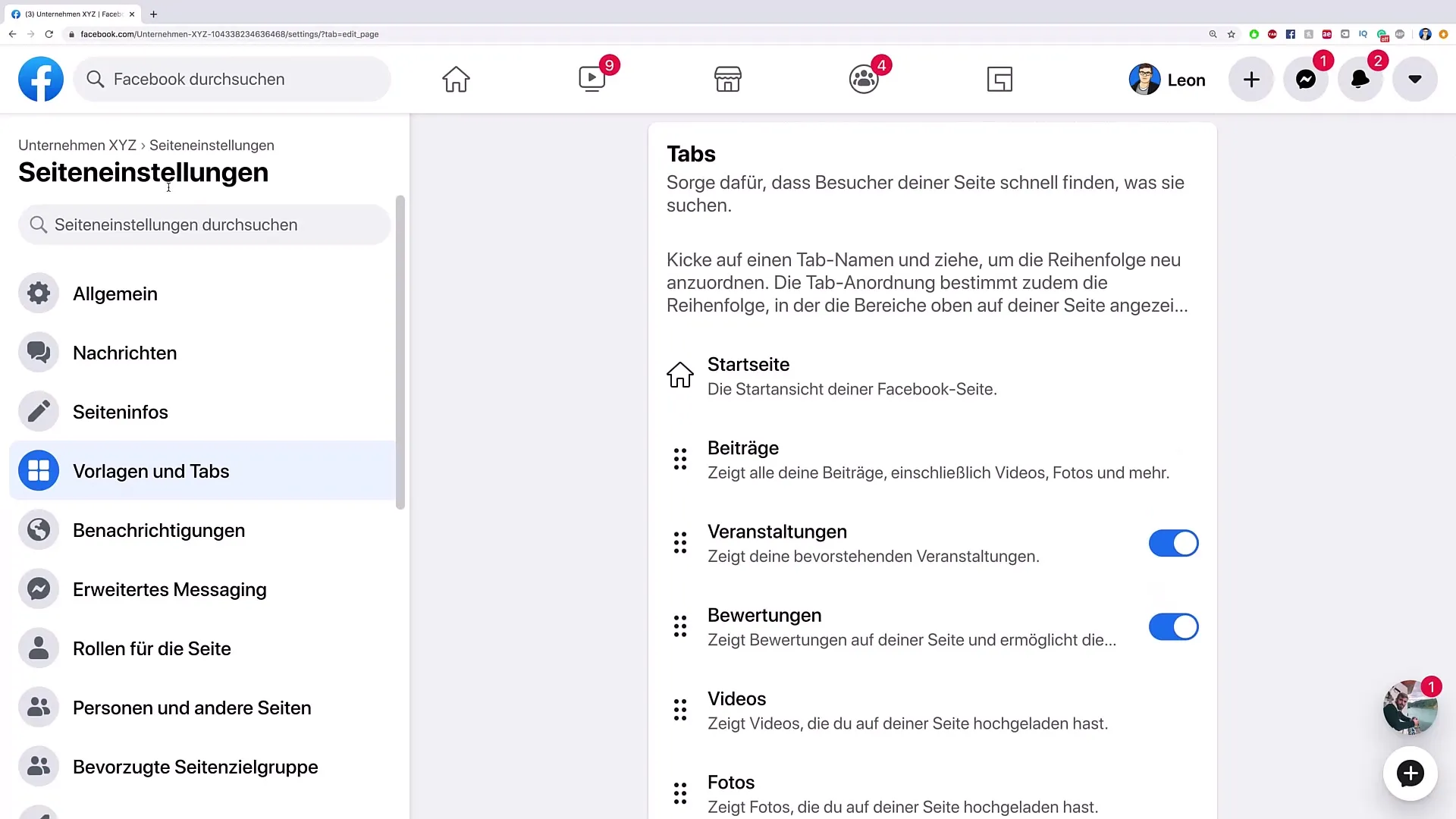Screen dimensions: 1456x819
Task: Click the Seiteninfos pencil icon
Action: pos(39,412)
